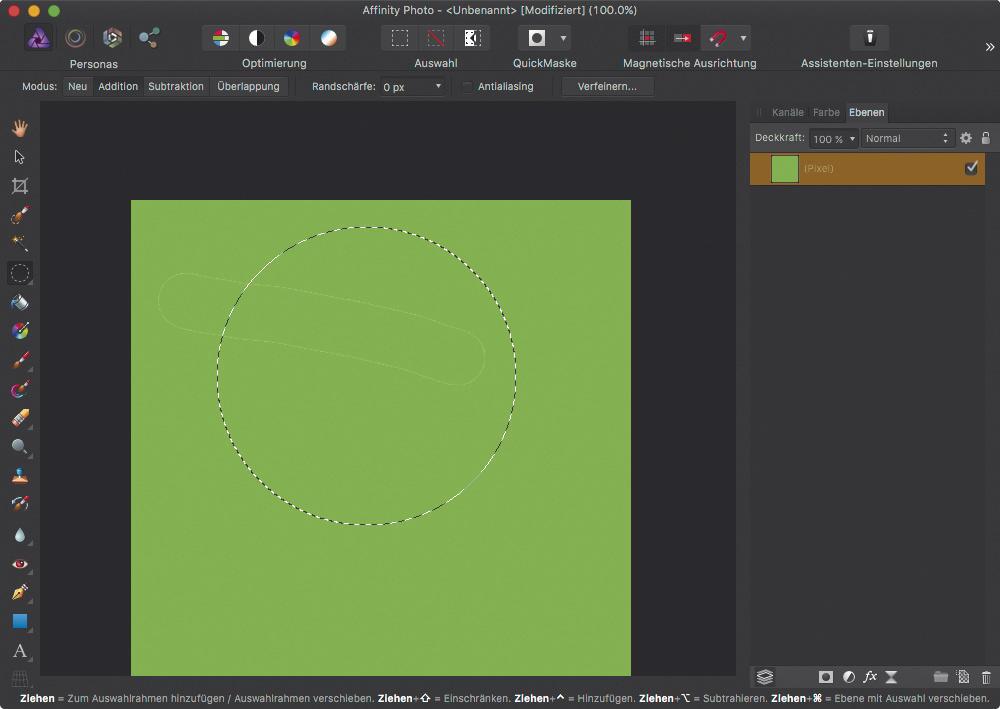Screen dimensions: 1000x709
Task: Toggle the layer lock icon
Action: coord(985,138)
